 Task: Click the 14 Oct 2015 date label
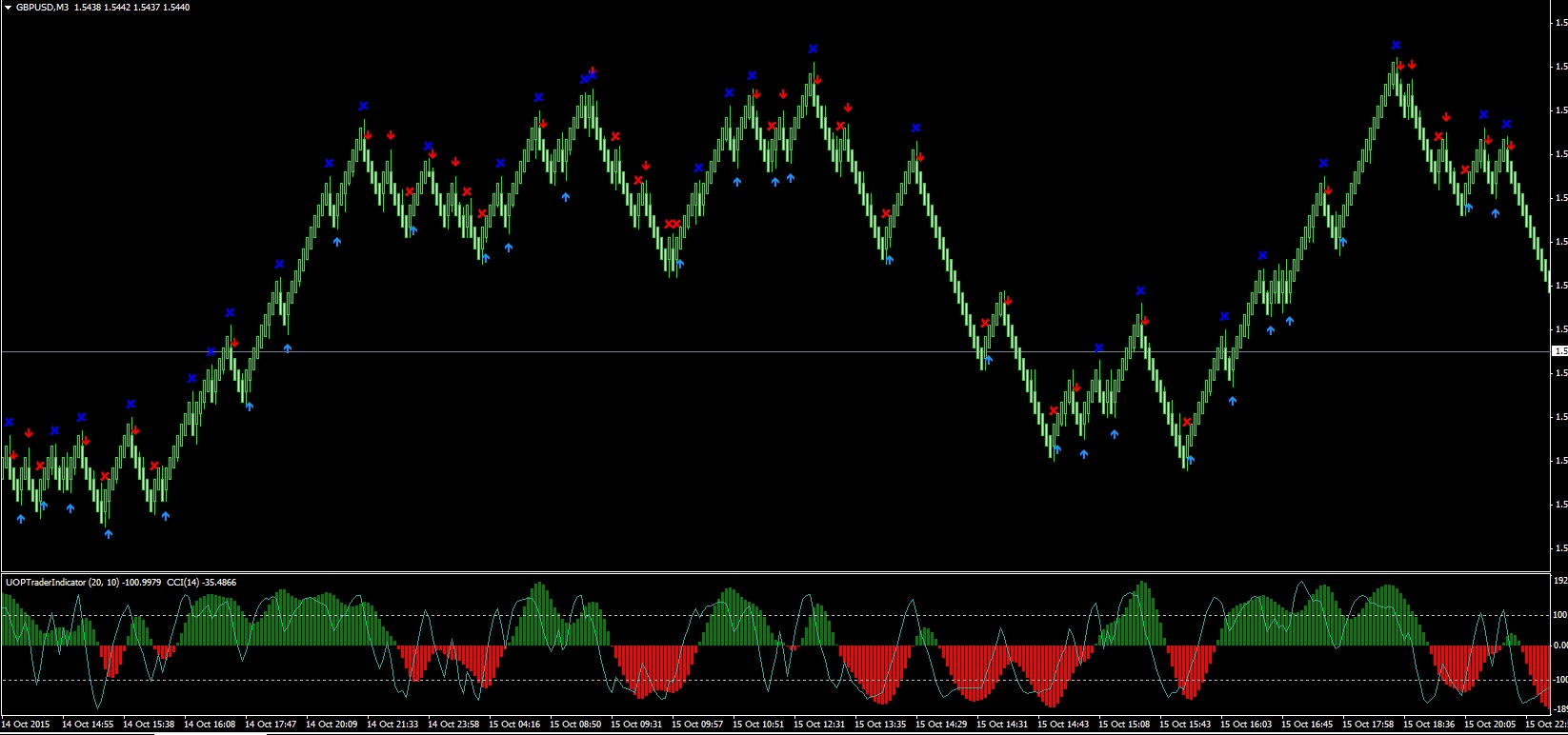[x=26, y=725]
